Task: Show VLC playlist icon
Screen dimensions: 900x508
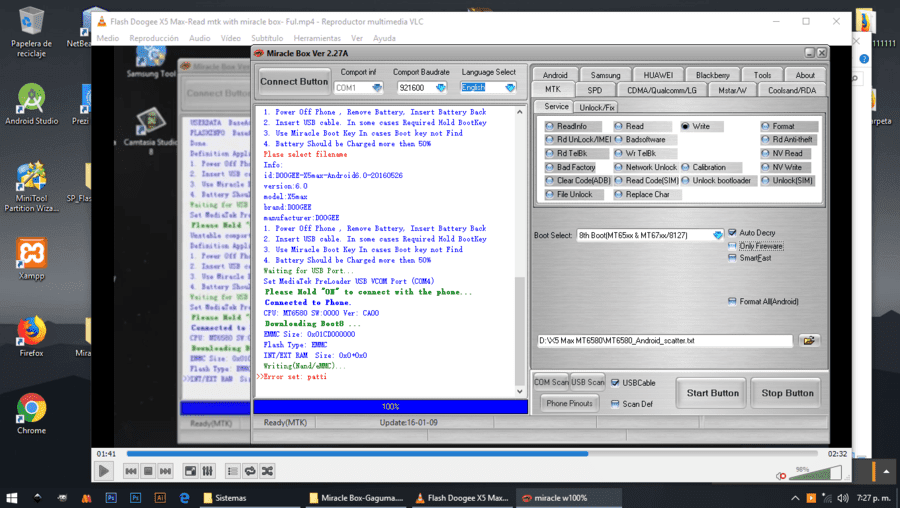Action: (232, 471)
